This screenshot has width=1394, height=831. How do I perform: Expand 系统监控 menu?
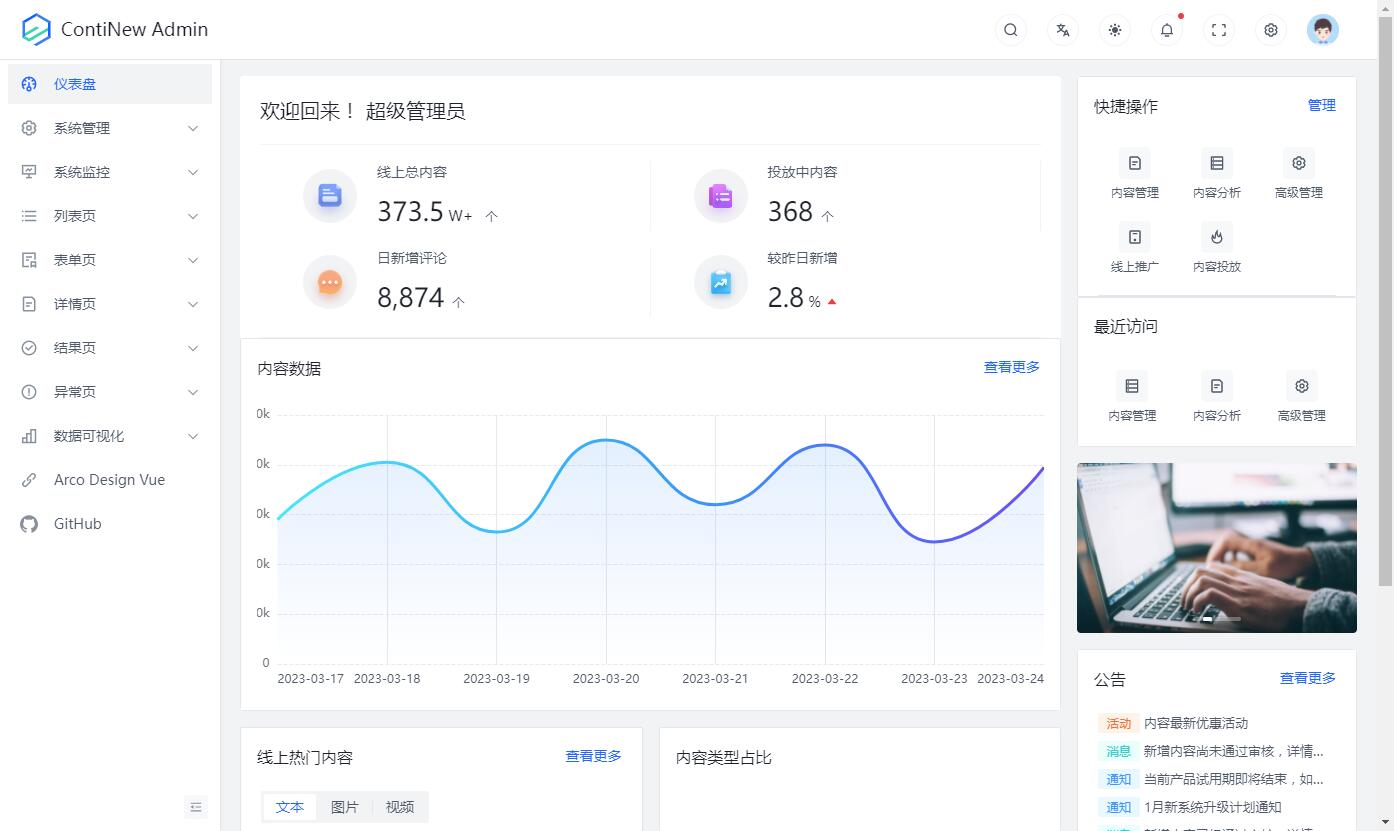point(110,172)
